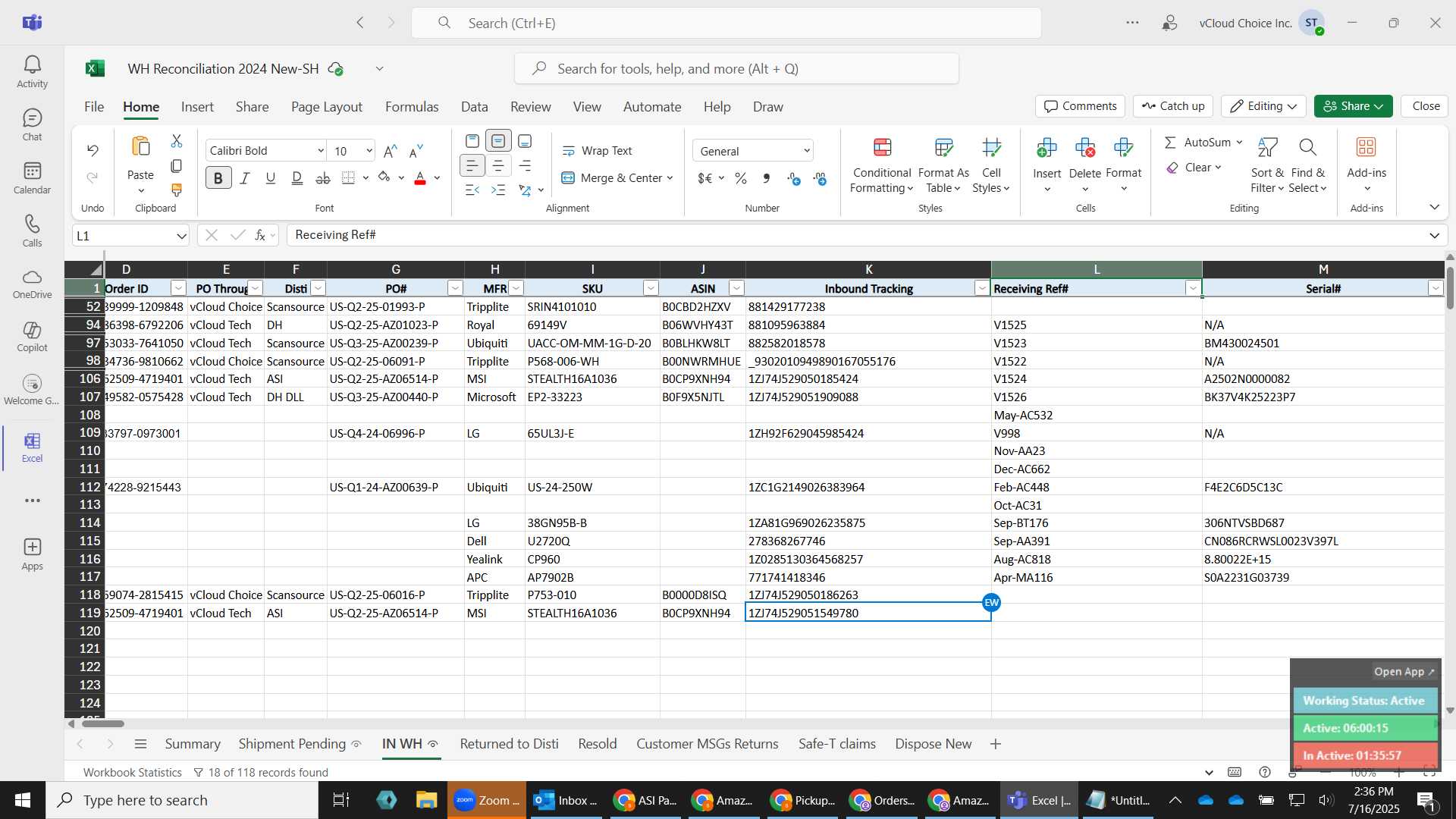Apply strikethrough formatting

pos(323,178)
